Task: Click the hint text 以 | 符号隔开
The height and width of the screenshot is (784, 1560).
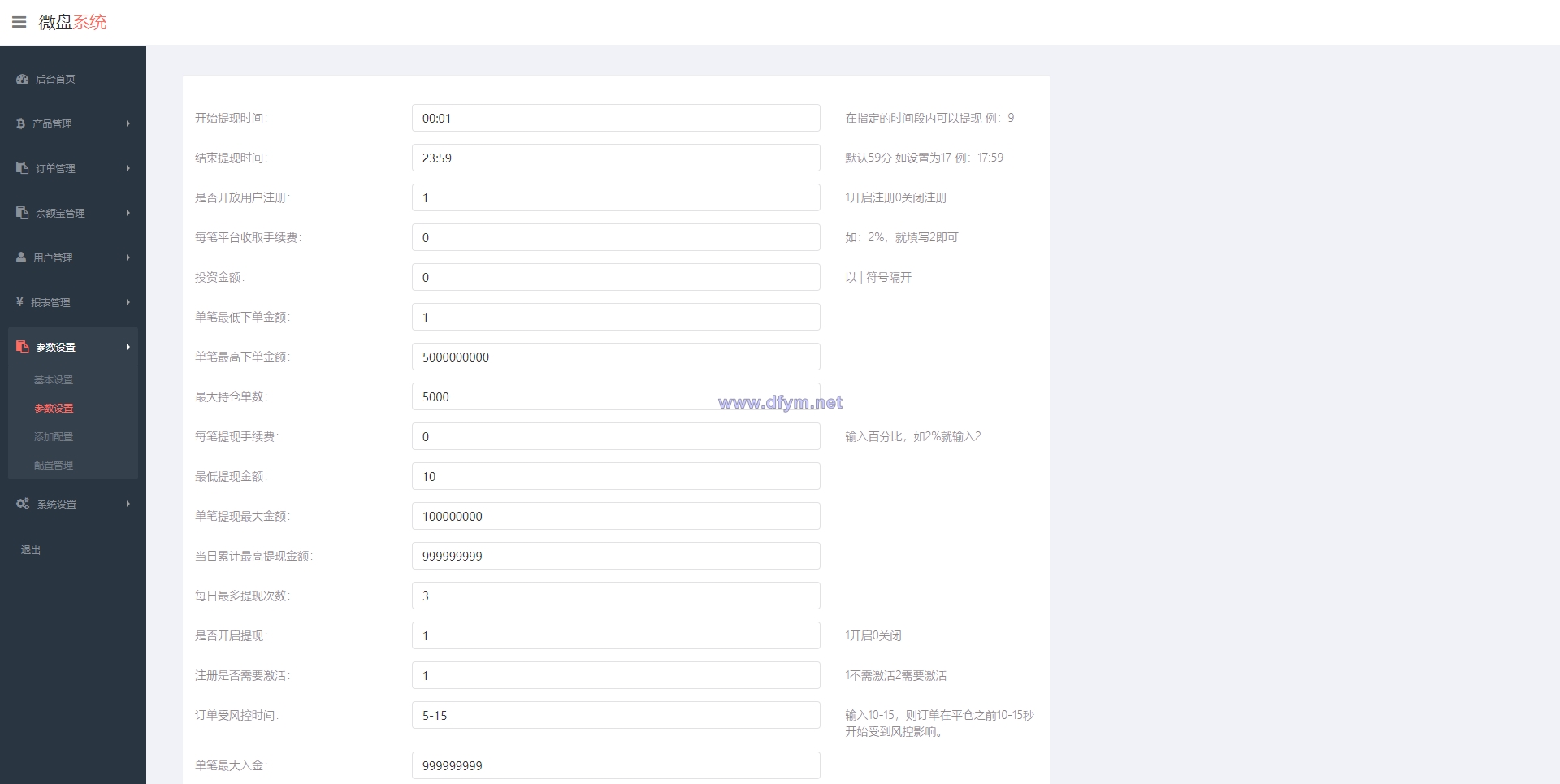Action: click(x=878, y=277)
